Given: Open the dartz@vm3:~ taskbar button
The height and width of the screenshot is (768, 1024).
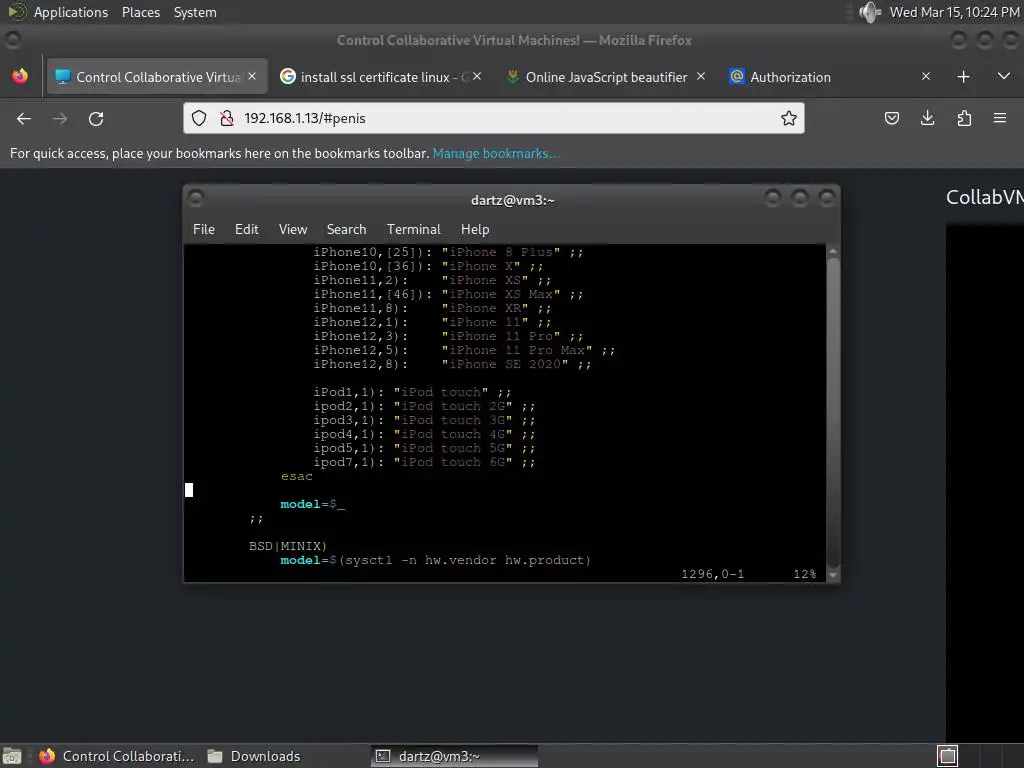Looking at the screenshot, I should tap(455, 756).
